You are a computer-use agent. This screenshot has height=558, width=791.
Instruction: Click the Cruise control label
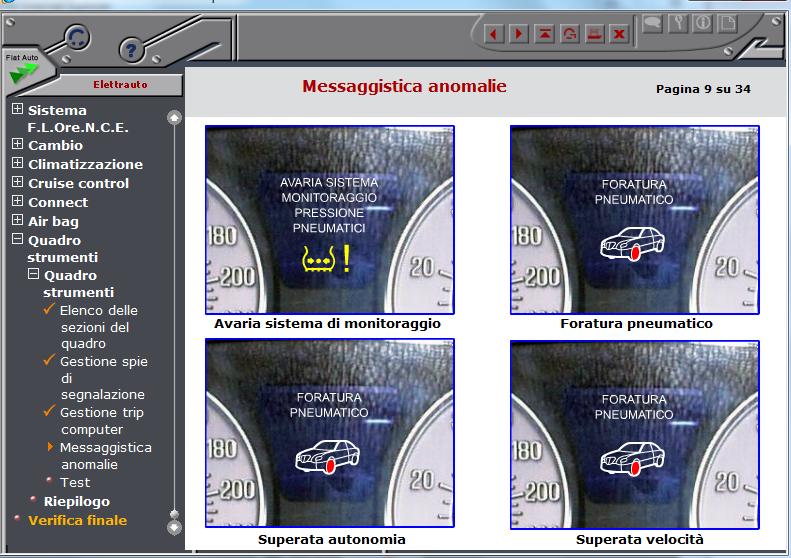click(78, 183)
